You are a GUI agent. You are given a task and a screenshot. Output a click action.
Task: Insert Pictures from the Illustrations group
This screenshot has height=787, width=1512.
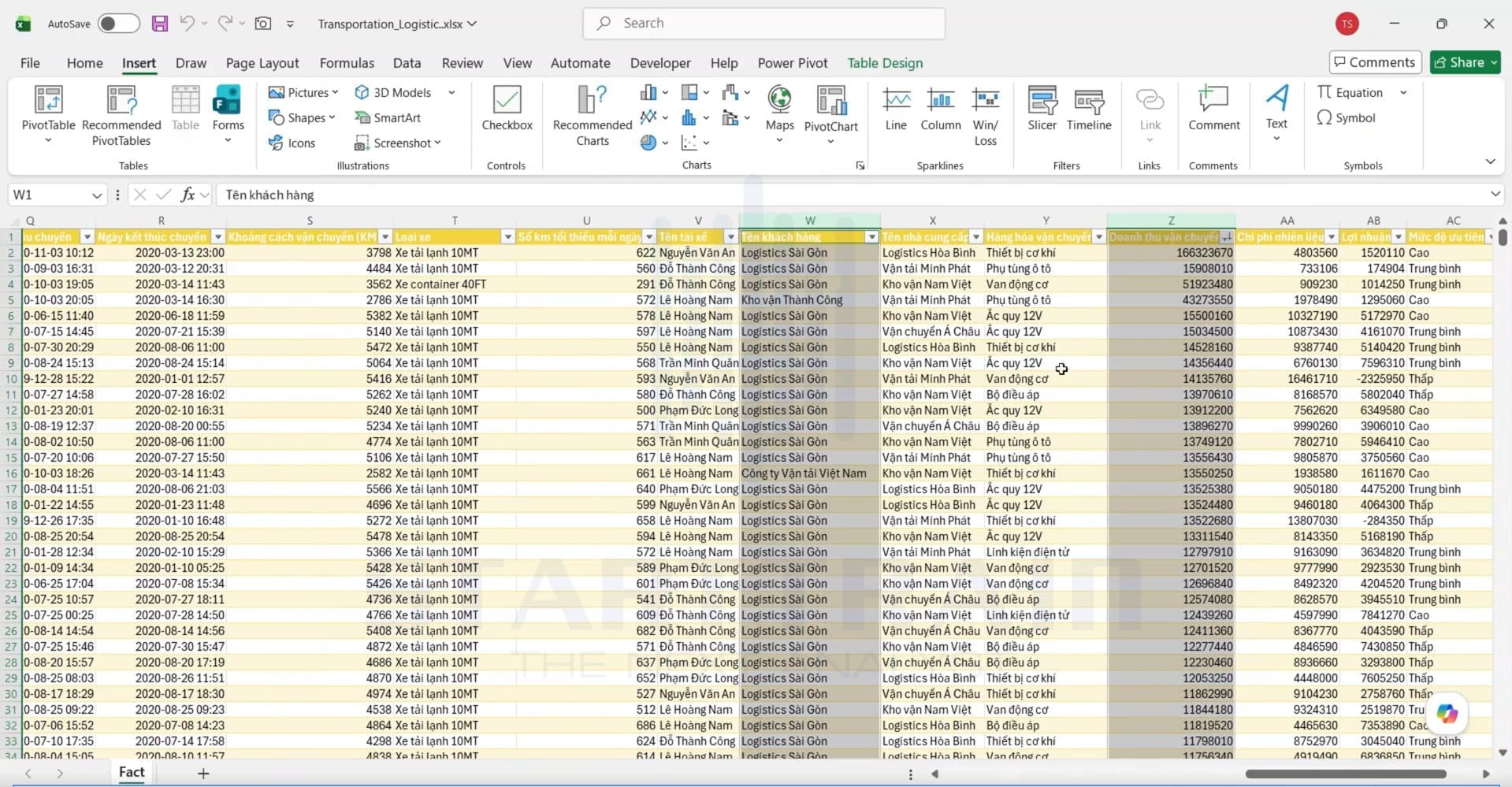click(303, 92)
